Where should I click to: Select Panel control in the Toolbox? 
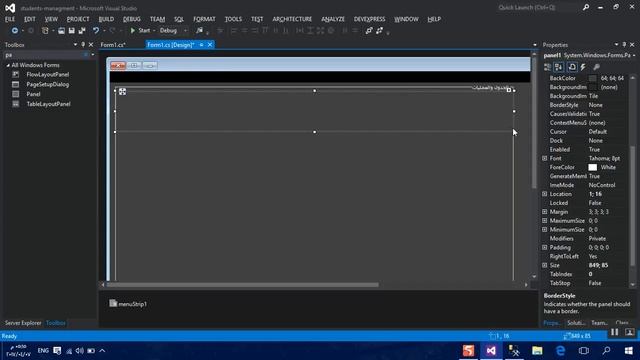(x=33, y=94)
